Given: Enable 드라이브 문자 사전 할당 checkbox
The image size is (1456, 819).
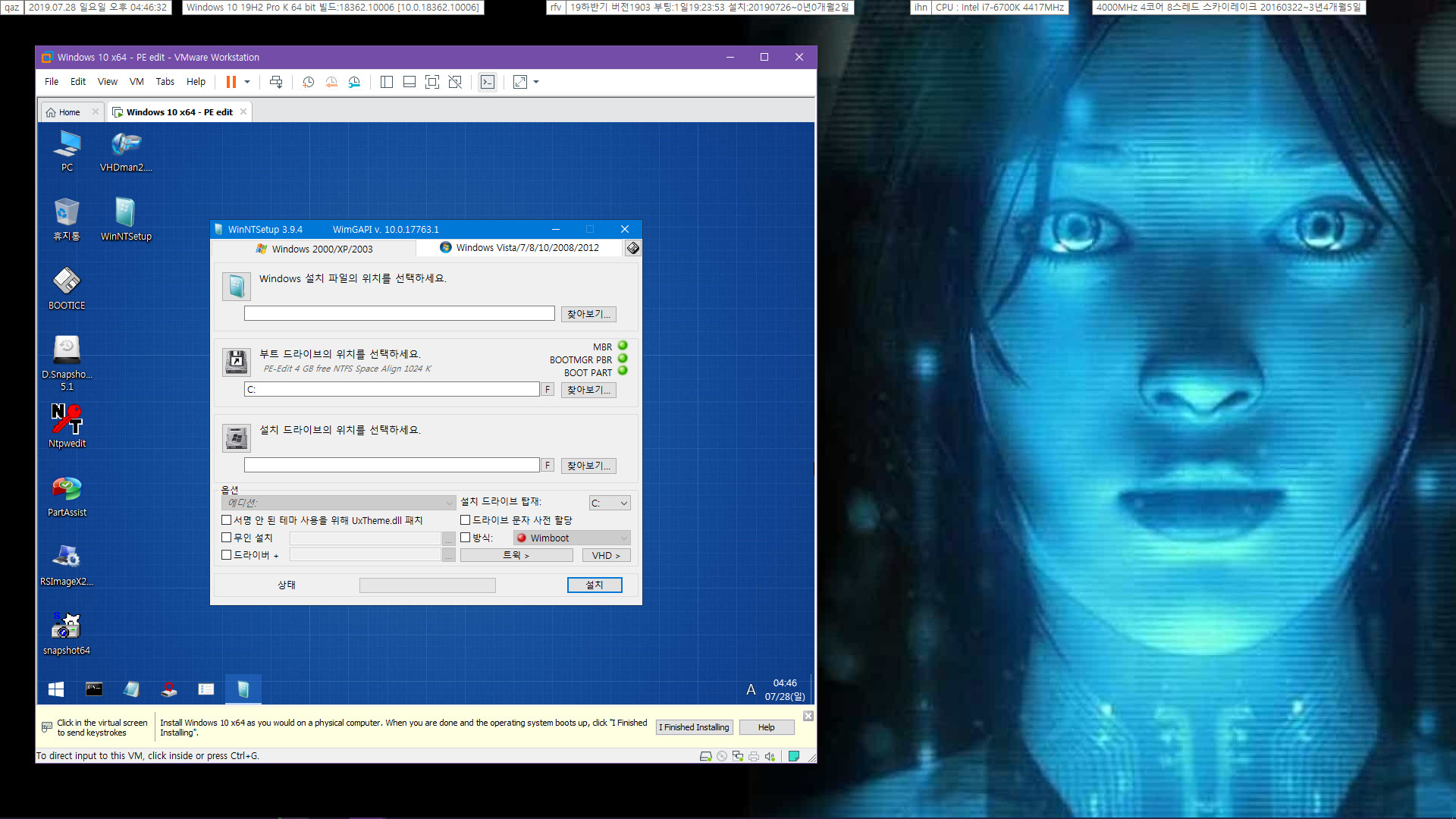Looking at the screenshot, I should pyautogui.click(x=464, y=519).
